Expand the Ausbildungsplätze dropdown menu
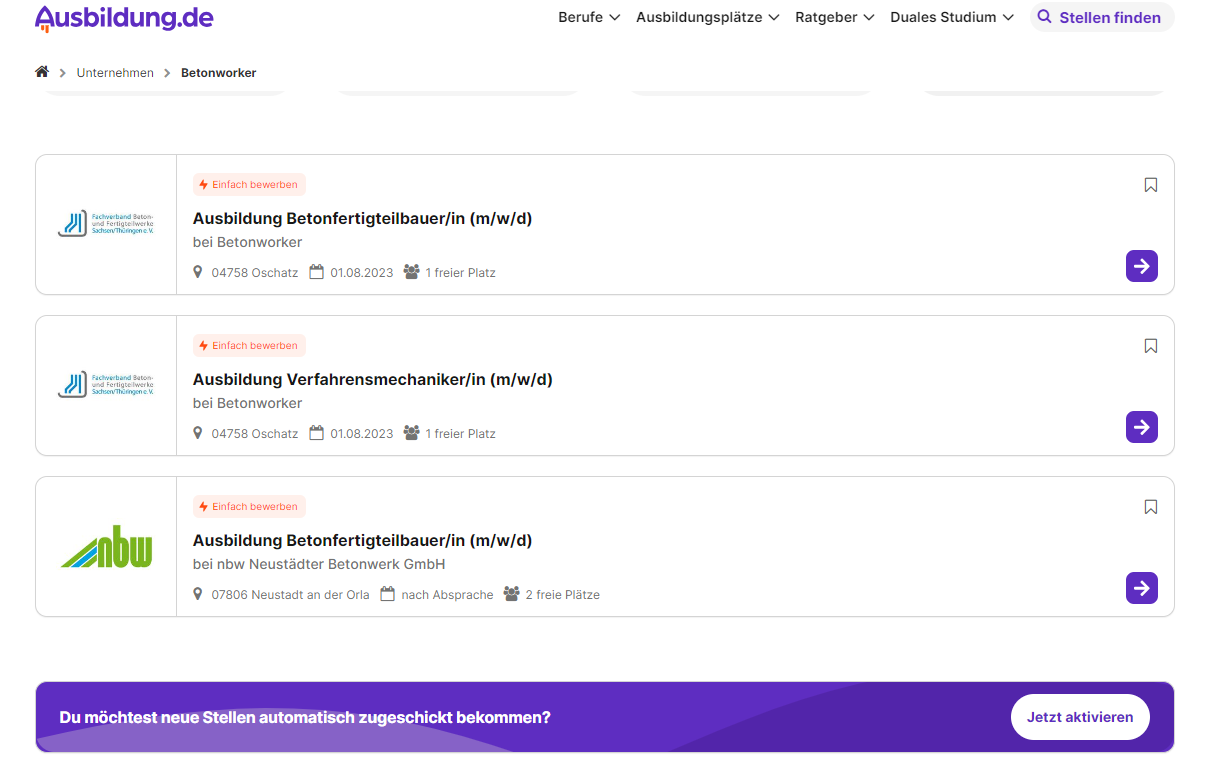1212x762 pixels. tap(707, 17)
